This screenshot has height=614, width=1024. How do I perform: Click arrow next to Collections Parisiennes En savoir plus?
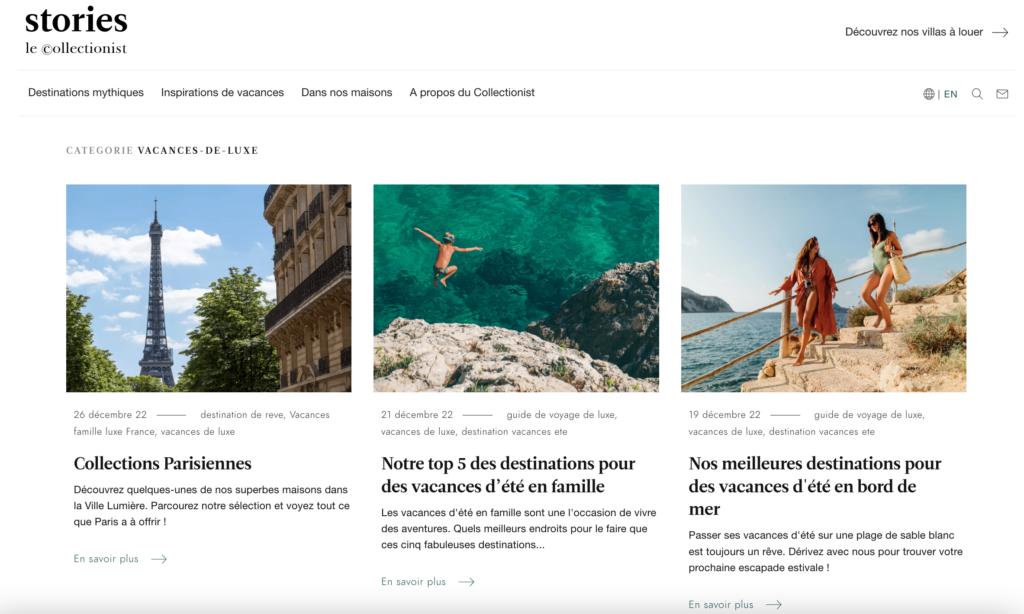point(159,559)
